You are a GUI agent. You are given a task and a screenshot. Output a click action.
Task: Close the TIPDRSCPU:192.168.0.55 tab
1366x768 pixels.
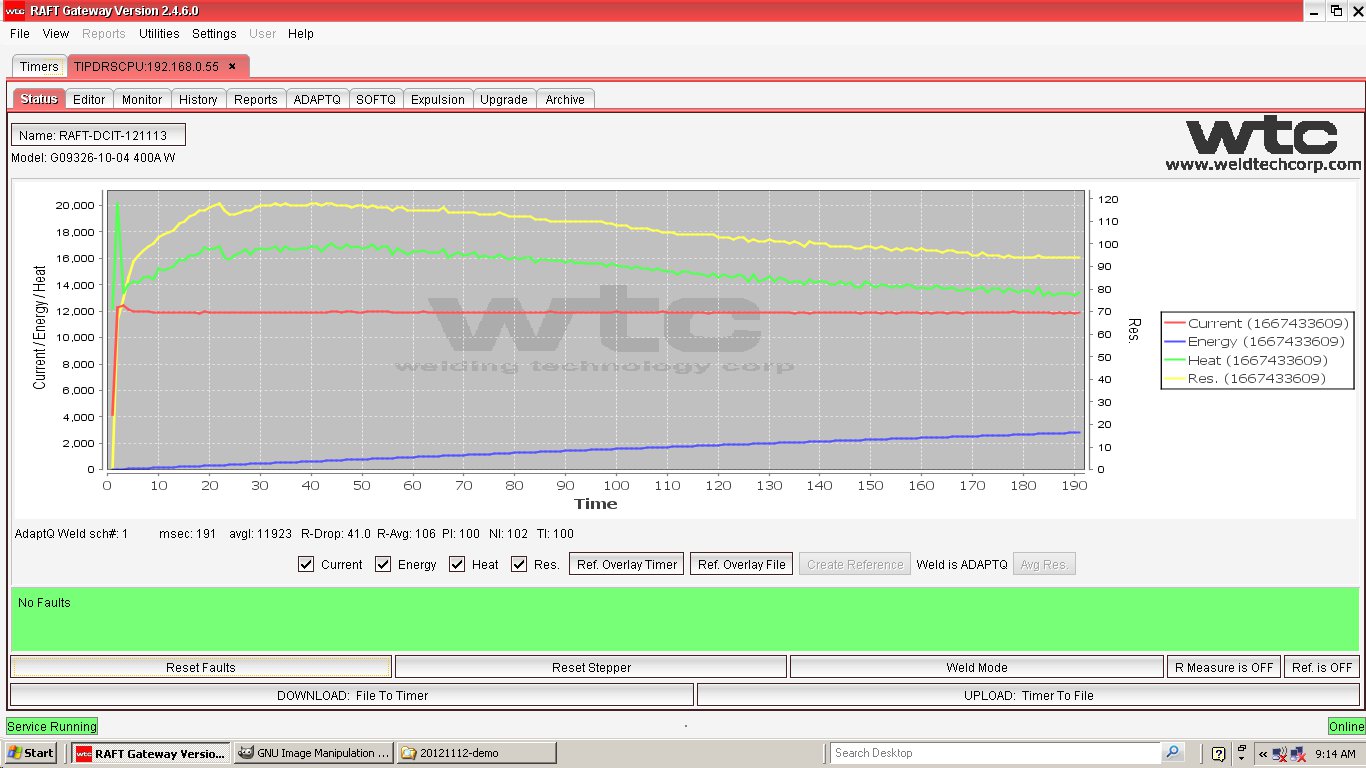(232, 66)
